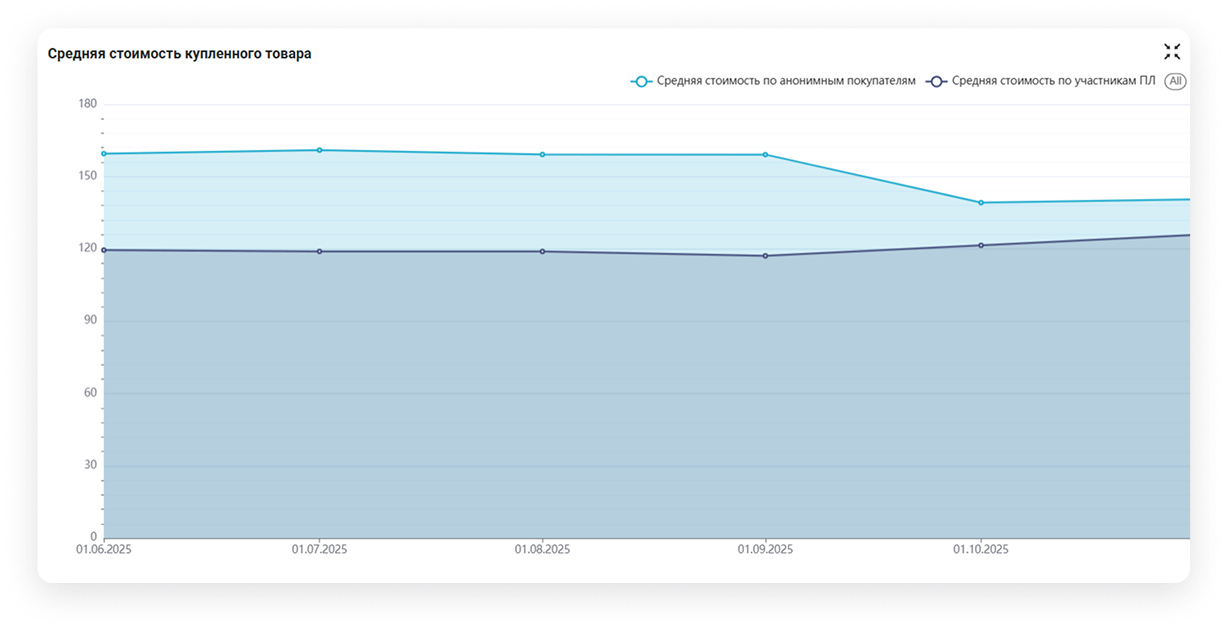Click the 01.09.2025 x-axis date label
The width and height of the screenshot is (1228, 626).
[x=765, y=549]
